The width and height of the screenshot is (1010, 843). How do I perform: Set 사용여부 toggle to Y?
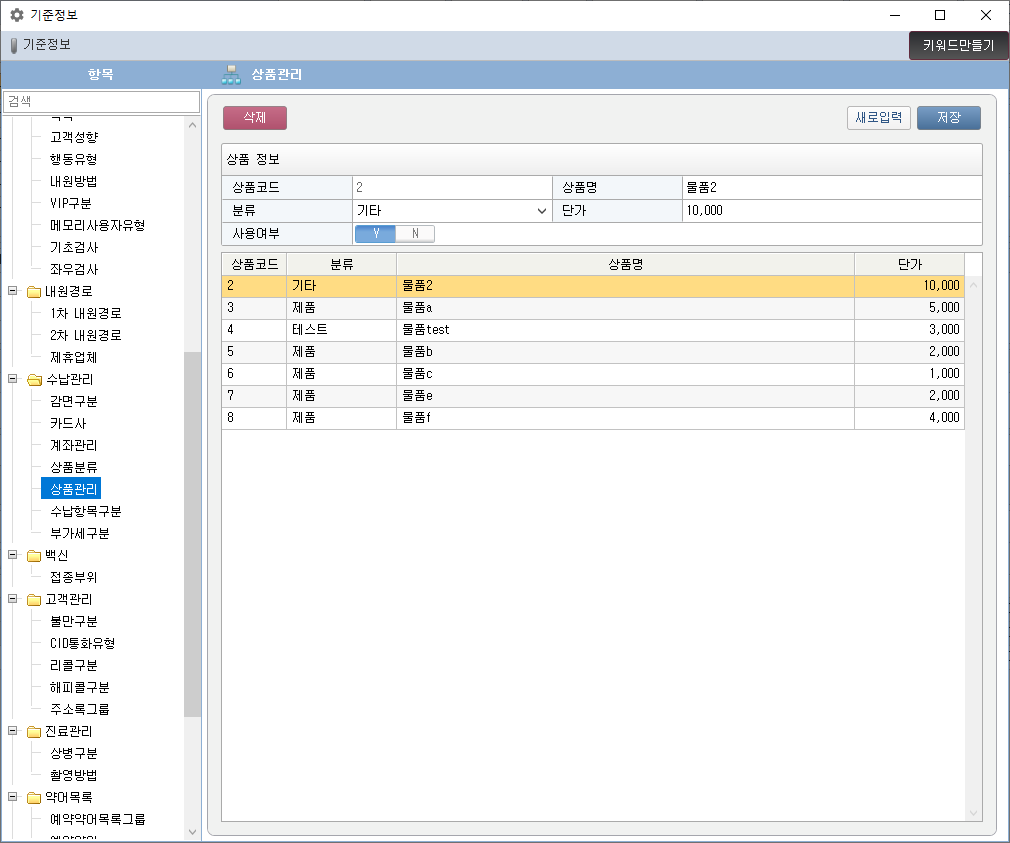coord(376,234)
